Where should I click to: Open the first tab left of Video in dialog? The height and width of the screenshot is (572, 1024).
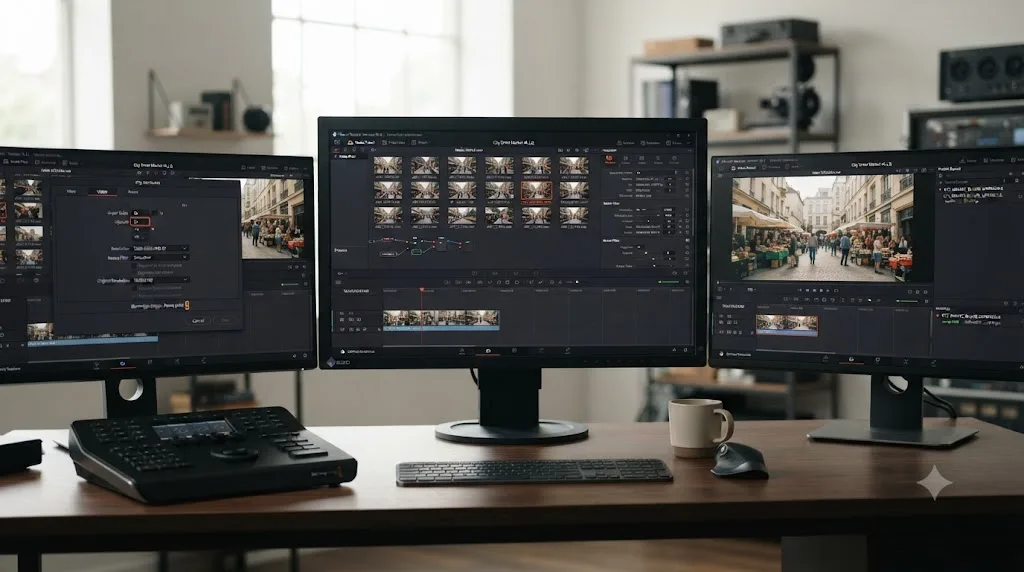(x=71, y=191)
